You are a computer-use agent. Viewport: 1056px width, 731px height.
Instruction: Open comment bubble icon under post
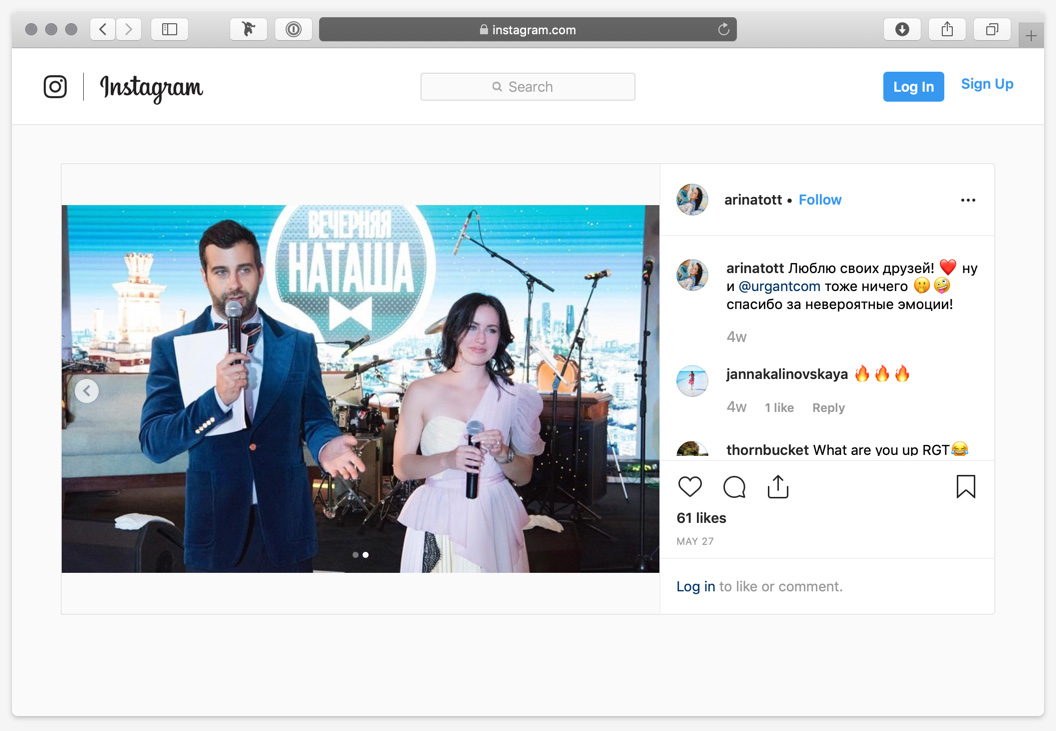click(x=734, y=487)
